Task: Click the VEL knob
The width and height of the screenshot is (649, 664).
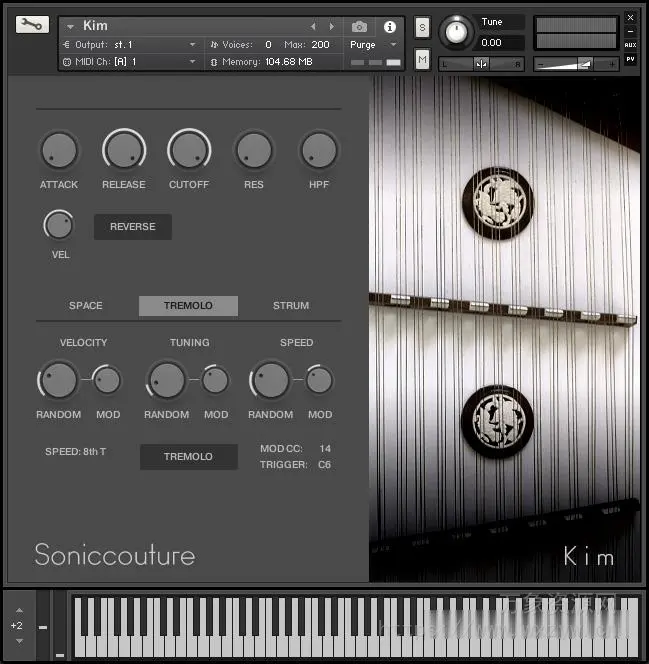Action: point(59,225)
